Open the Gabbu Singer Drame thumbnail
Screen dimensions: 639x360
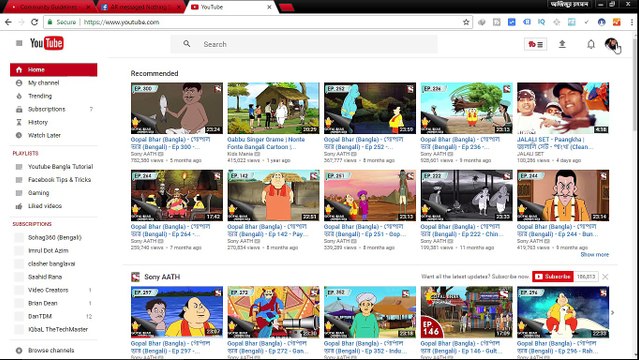pyautogui.click(x=273, y=108)
